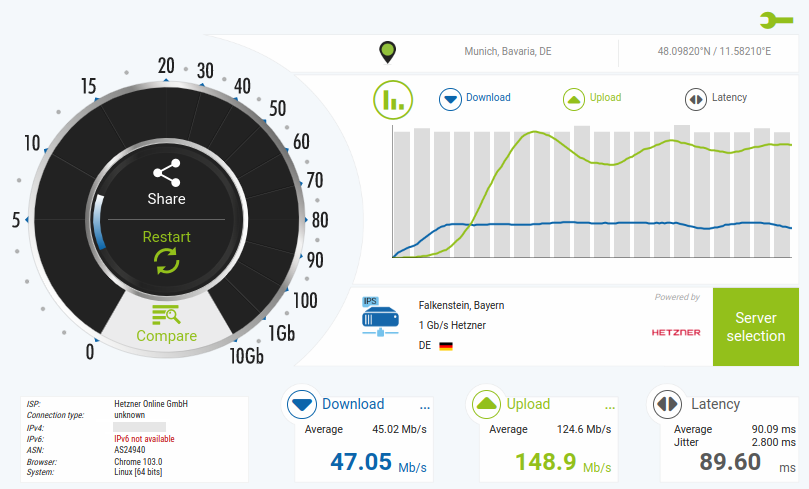Screen dimensions: 809x489
Task: Click the green location pin icon
Action: [387, 51]
